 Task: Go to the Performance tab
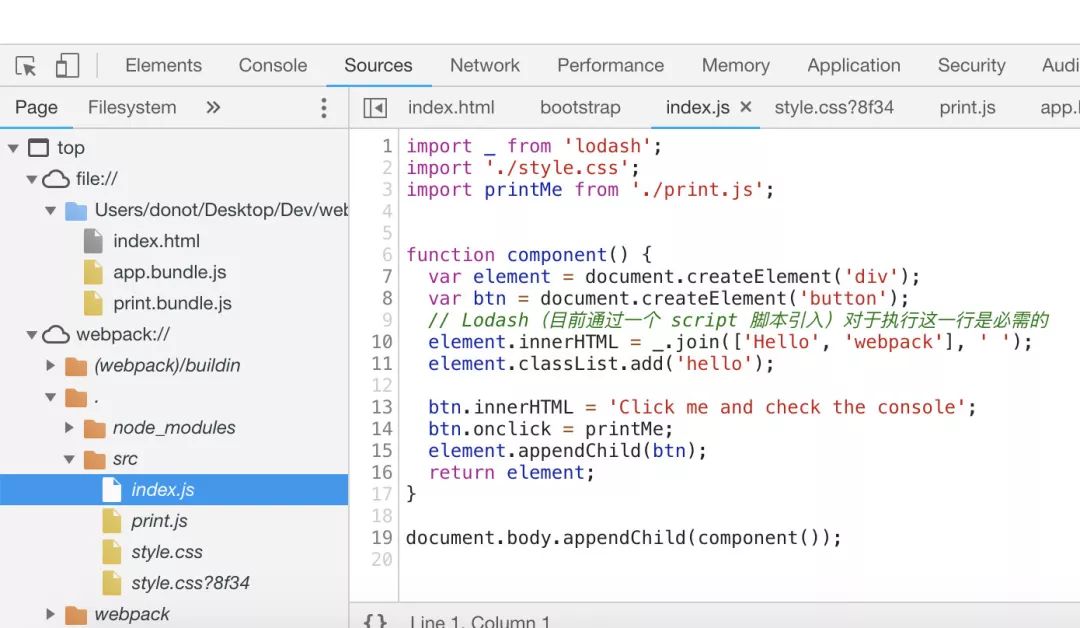pos(610,65)
